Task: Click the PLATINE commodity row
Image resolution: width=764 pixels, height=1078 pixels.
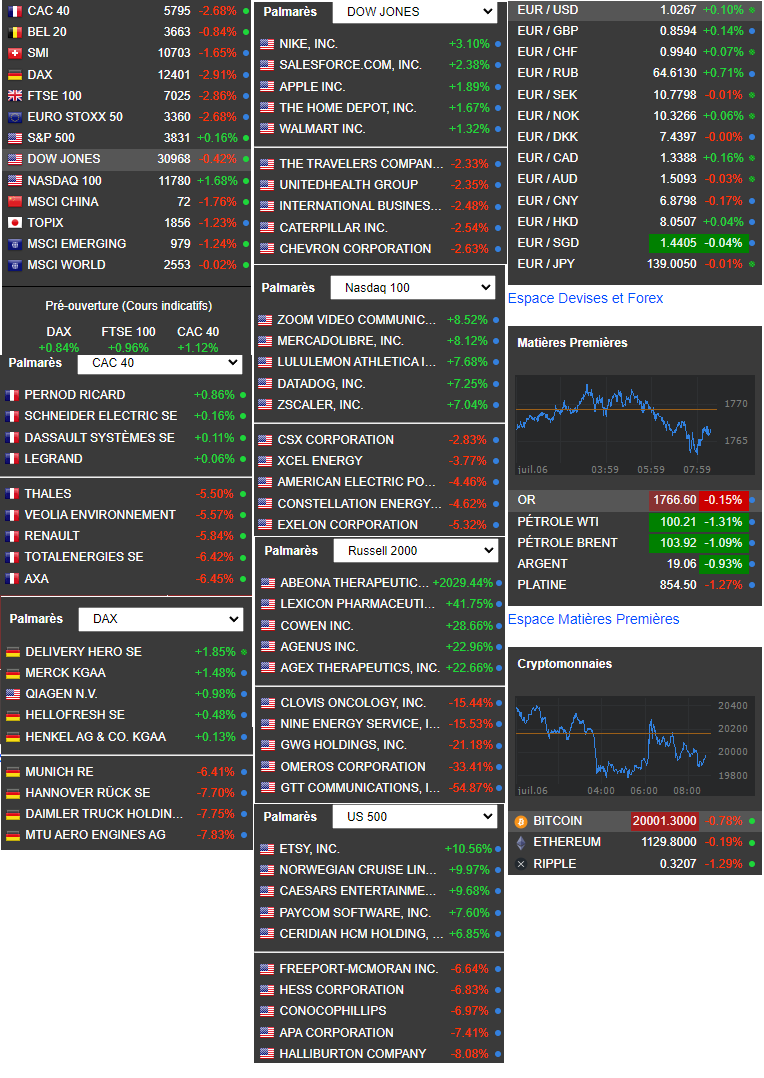Action: [635, 585]
